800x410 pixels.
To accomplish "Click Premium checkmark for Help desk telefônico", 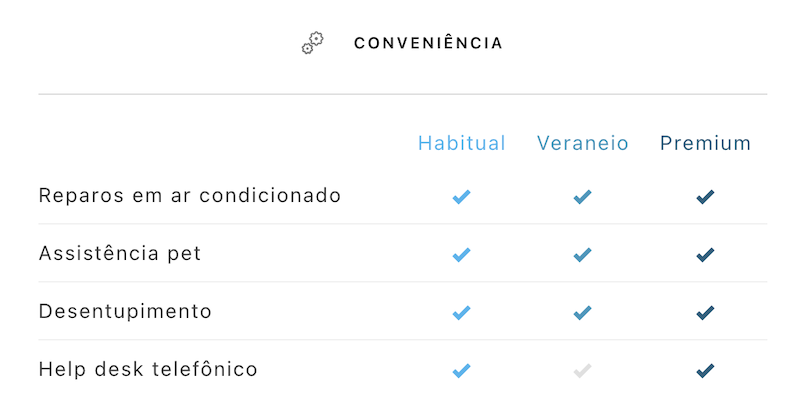I will point(705,371).
